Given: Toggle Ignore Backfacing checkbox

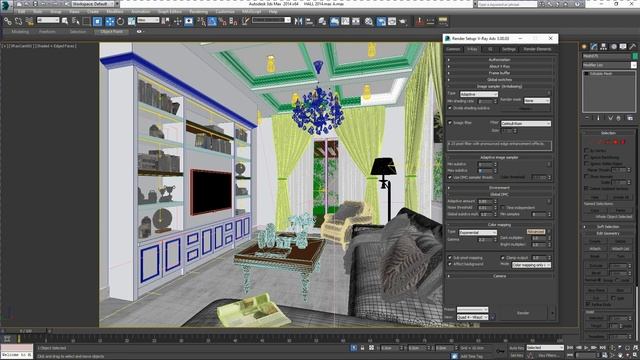Looking at the screenshot, I should pyautogui.click(x=587, y=157).
